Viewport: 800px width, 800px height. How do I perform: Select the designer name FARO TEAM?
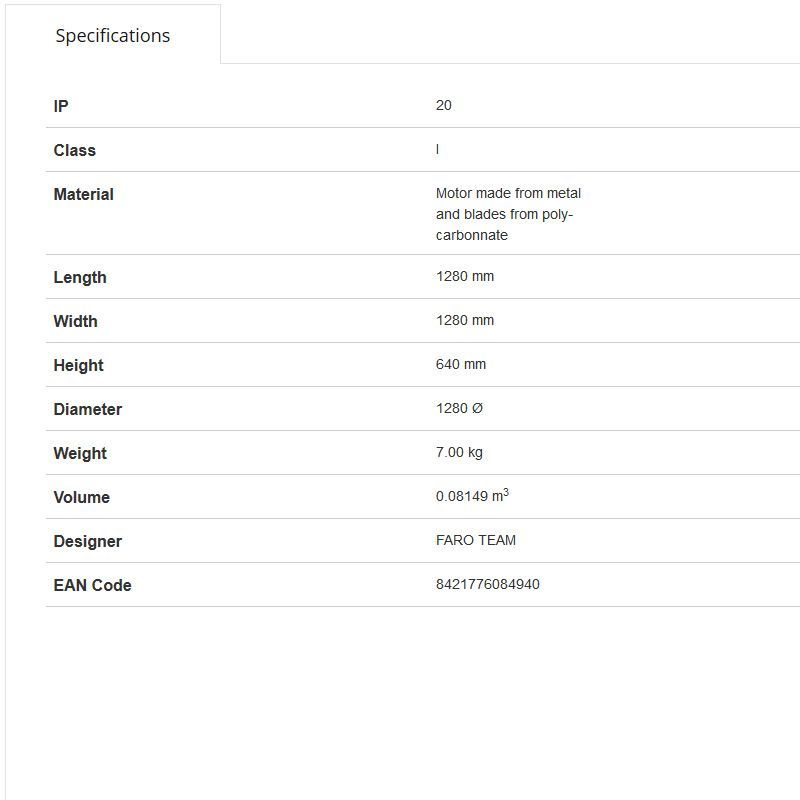tap(476, 540)
